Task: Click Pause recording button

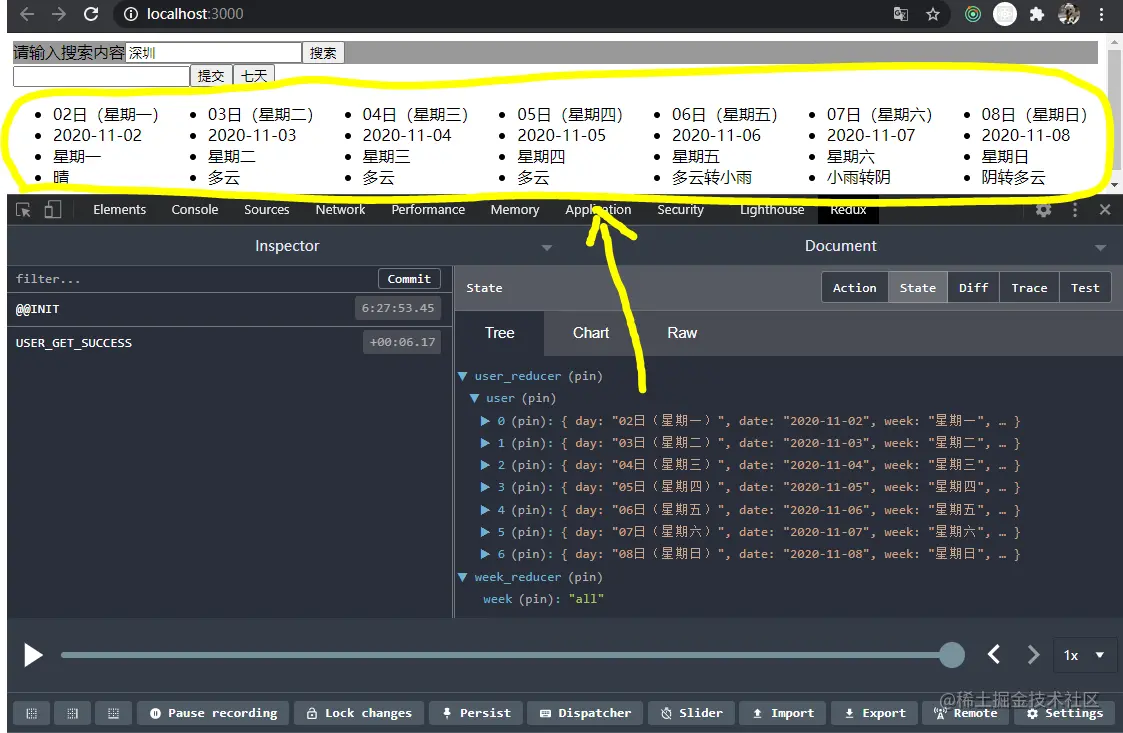Action: [x=213, y=713]
